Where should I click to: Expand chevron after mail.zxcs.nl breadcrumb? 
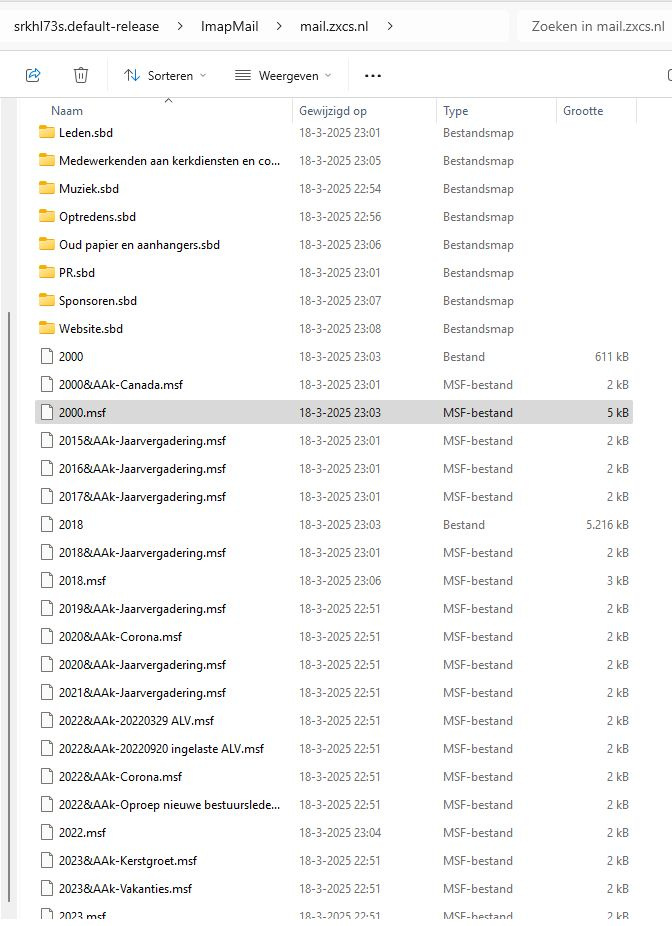coord(390,27)
